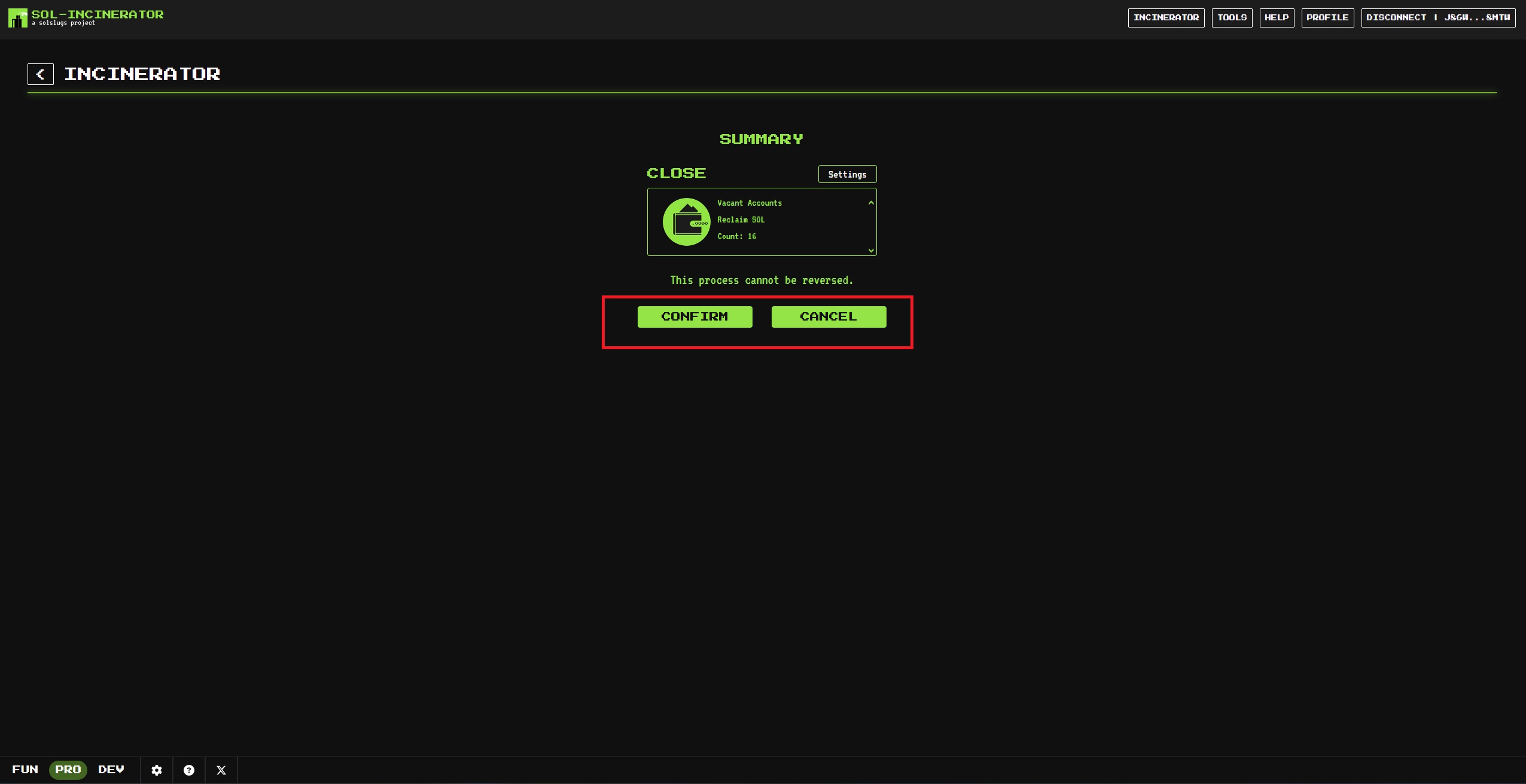Select the PRO mode toggle
The height and width of the screenshot is (784, 1526).
(68, 770)
